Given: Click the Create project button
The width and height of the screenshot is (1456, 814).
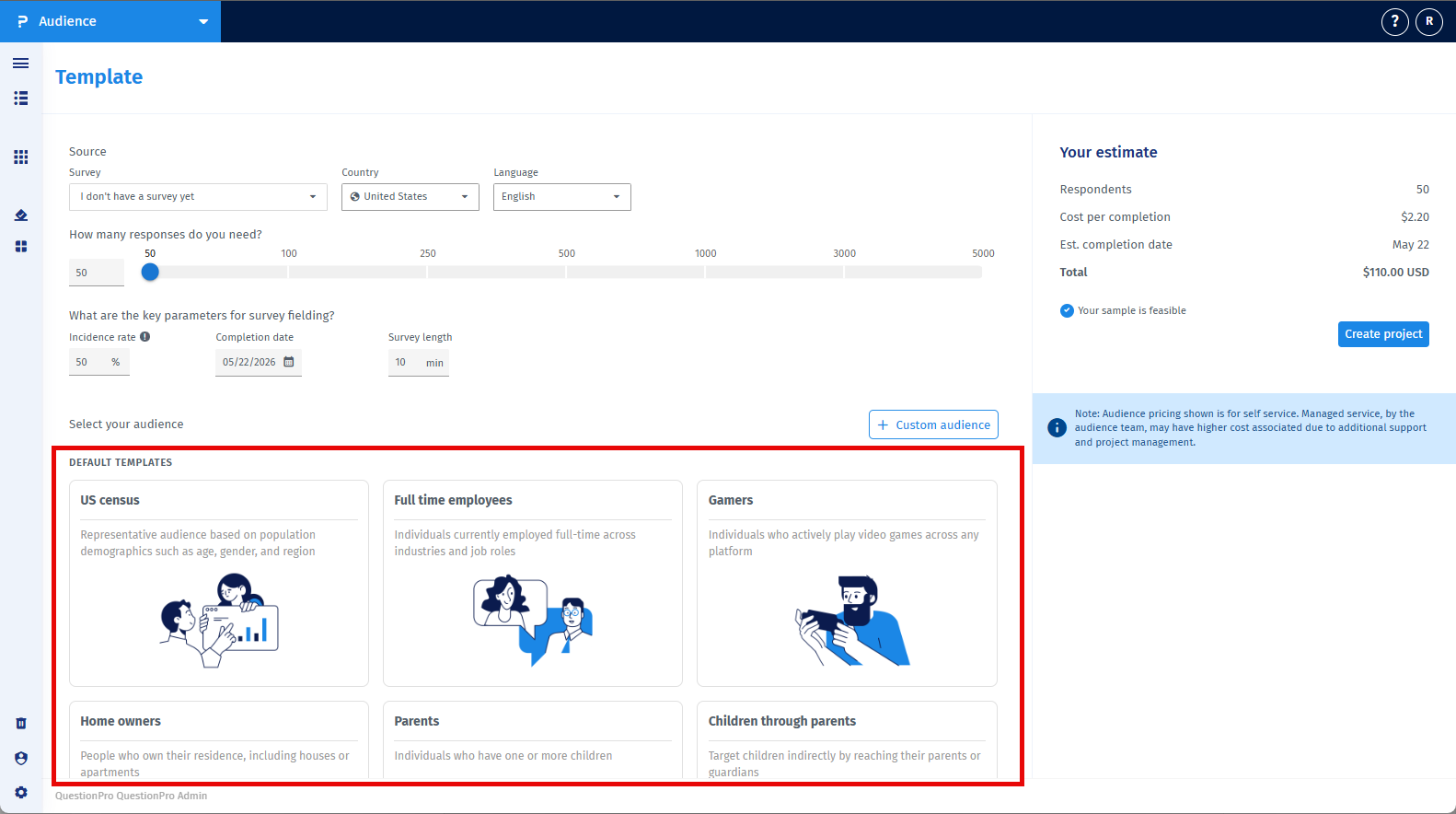Looking at the screenshot, I should (x=1383, y=334).
